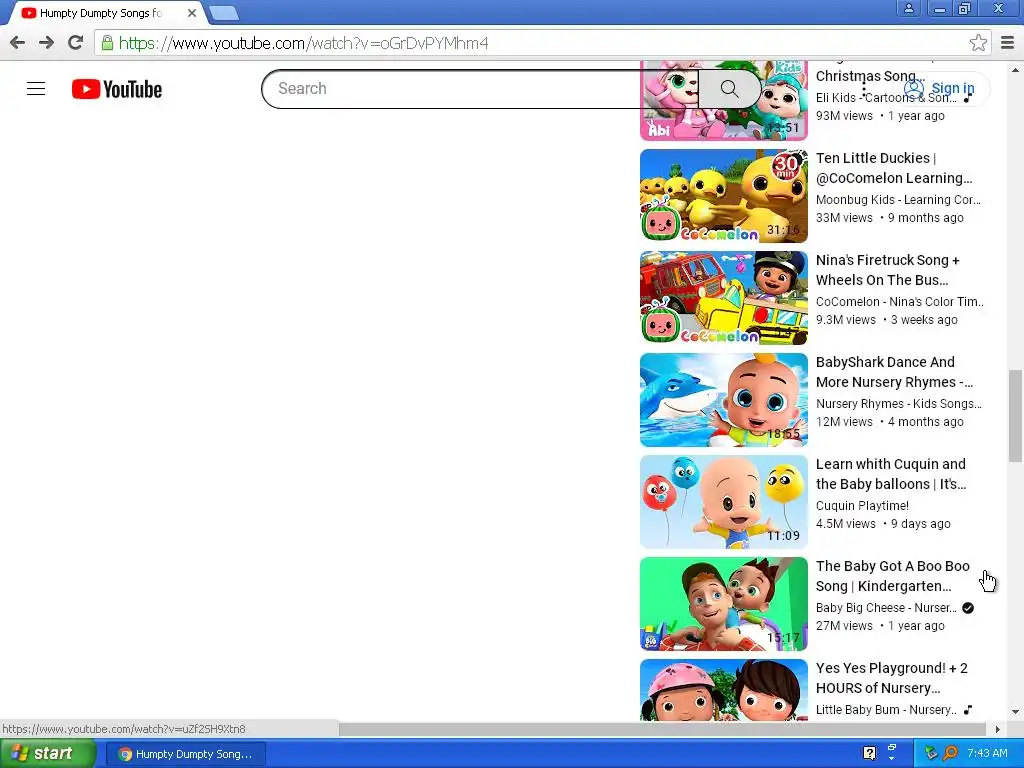Click the taskbar clock 7:43 AM
This screenshot has width=1024, height=768.
click(x=987, y=753)
